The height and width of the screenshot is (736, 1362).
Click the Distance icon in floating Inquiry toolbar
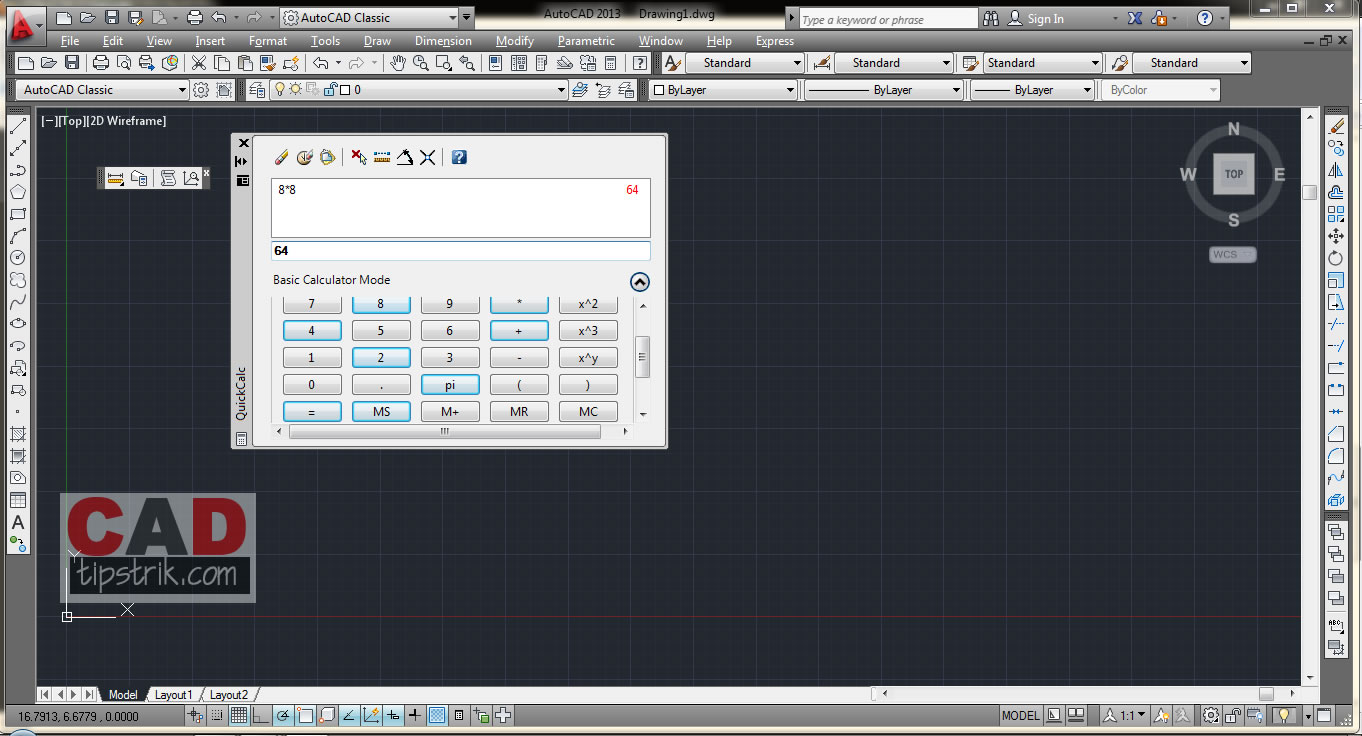[x=115, y=178]
